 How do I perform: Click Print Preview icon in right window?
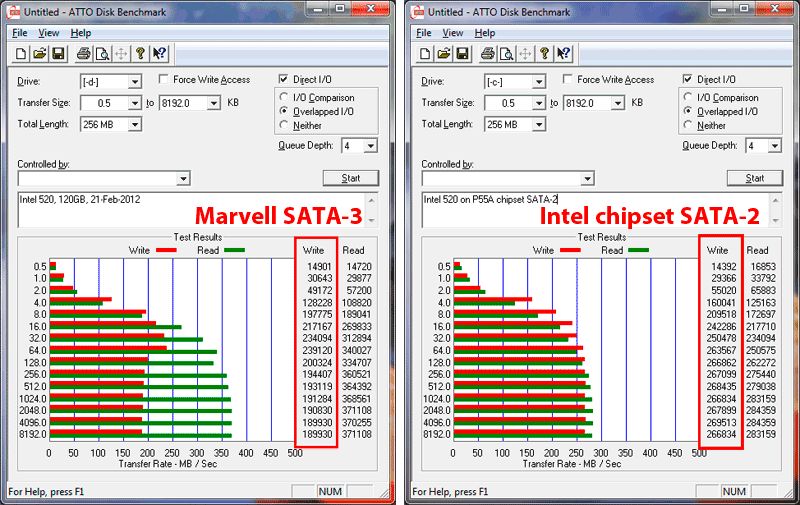tap(506, 54)
